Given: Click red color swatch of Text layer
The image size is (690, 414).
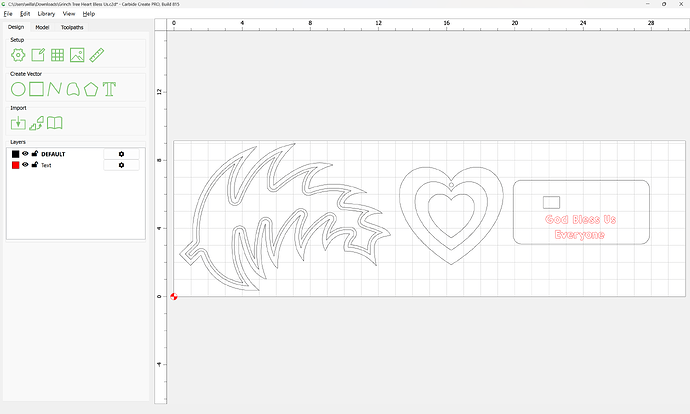Looking at the screenshot, I should click(15, 165).
